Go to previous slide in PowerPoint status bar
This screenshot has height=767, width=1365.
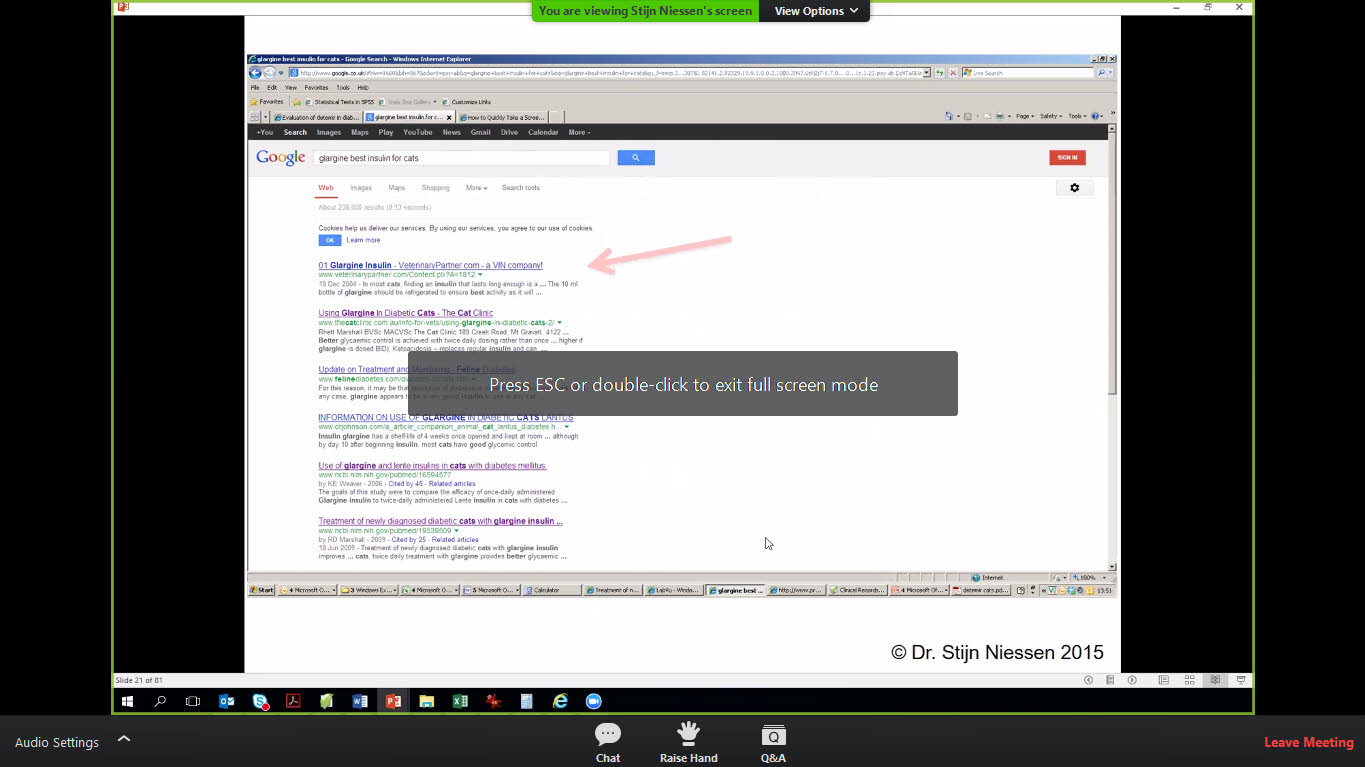1089,680
